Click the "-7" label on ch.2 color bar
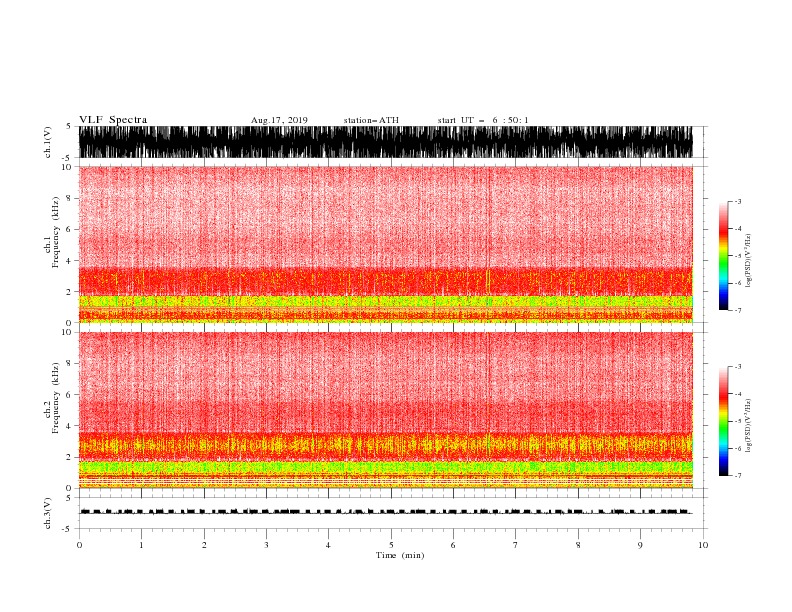 (737, 476)
